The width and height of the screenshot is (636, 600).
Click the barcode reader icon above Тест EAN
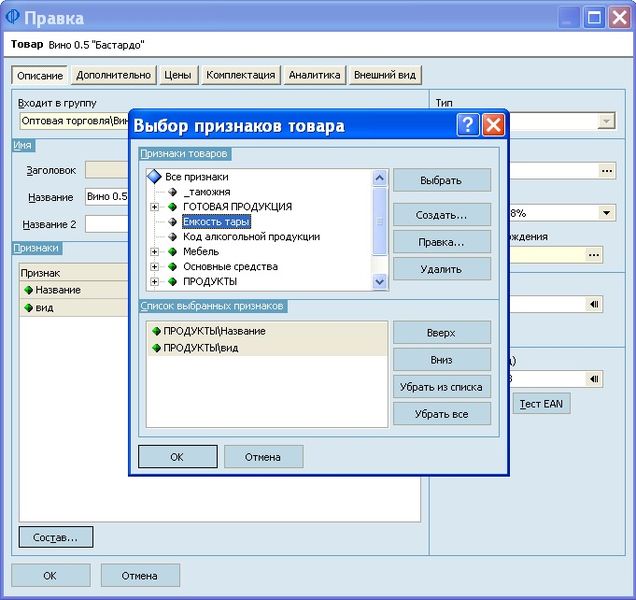coord(594,379)
